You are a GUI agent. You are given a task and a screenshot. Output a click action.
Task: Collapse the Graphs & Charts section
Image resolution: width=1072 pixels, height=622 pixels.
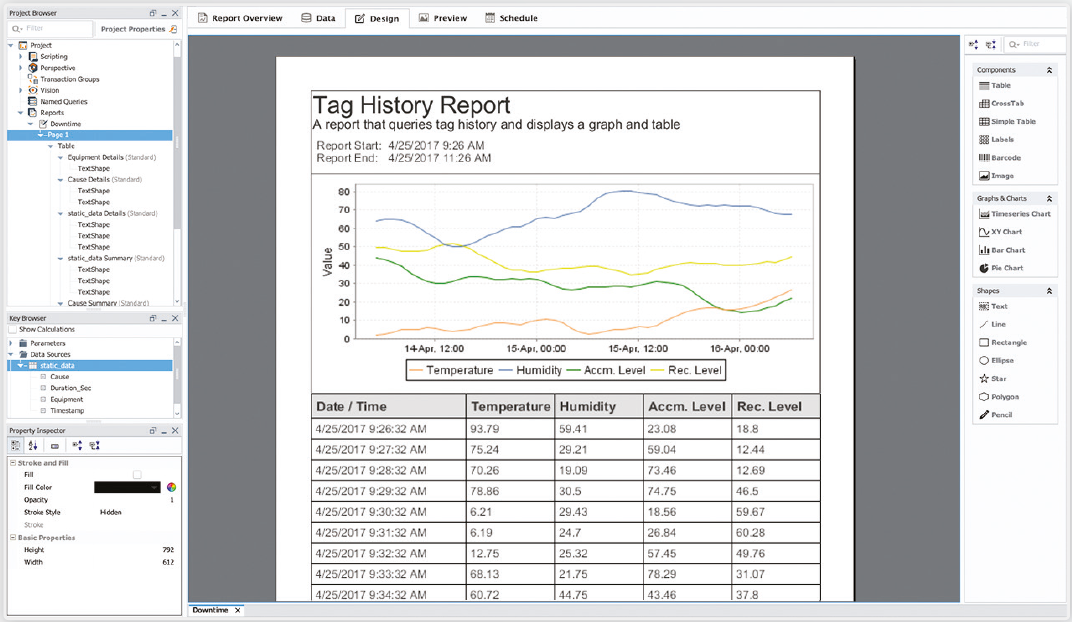click(1049, 199)
